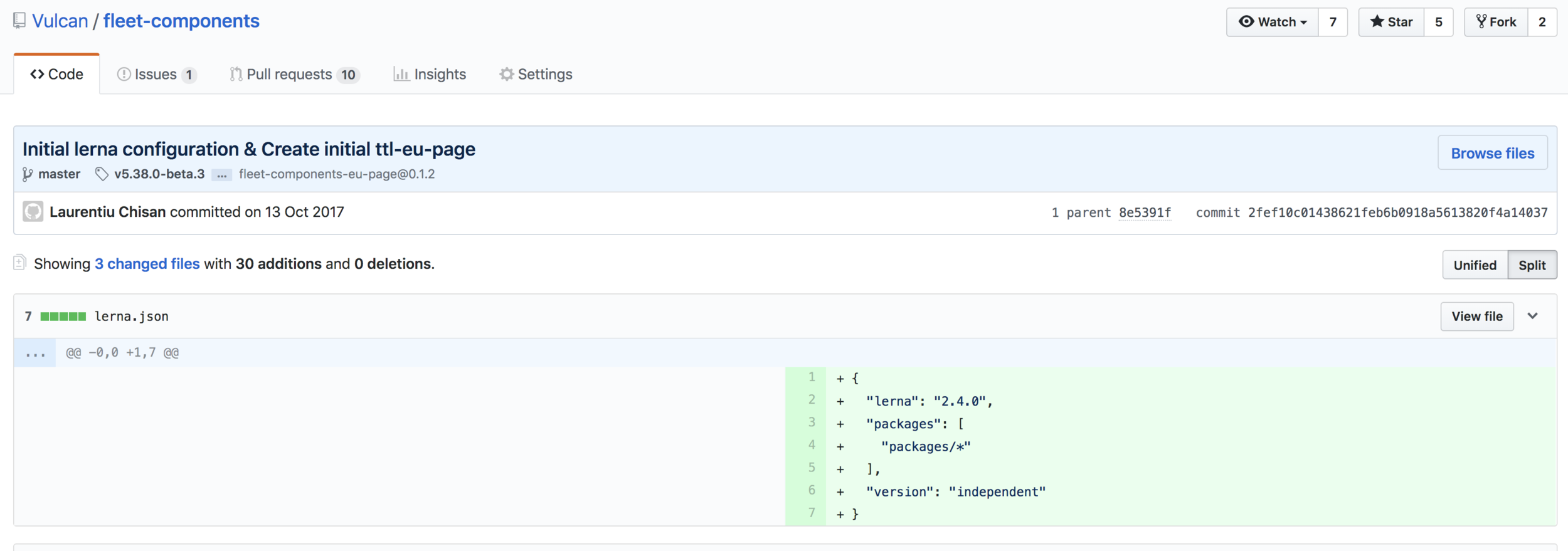Expand the hidden tags ellipsis
The width and height of the screenshot is (1568, 551).
(221, 175)
